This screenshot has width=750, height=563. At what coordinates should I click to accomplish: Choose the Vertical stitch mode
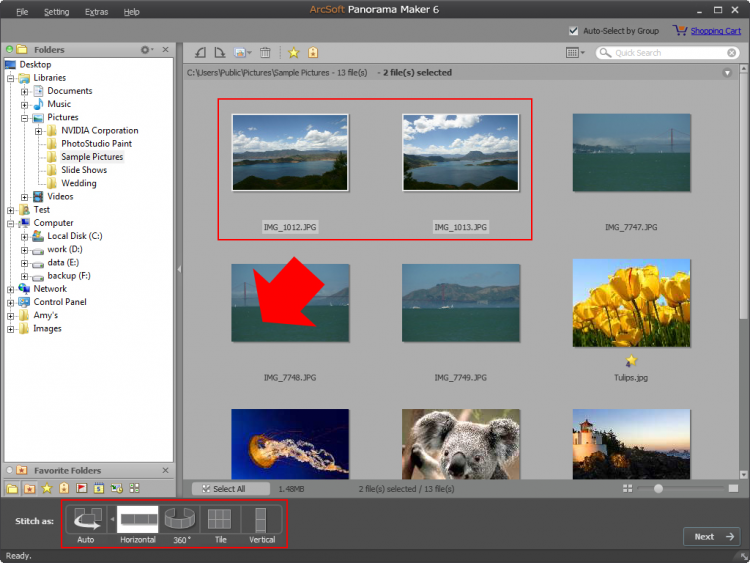coord(261,519)
